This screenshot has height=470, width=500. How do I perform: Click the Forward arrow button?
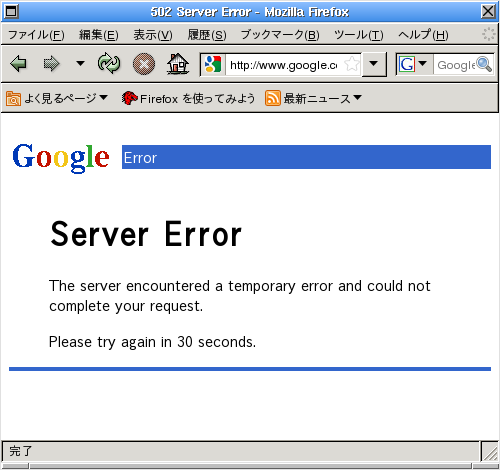(51, 63)
